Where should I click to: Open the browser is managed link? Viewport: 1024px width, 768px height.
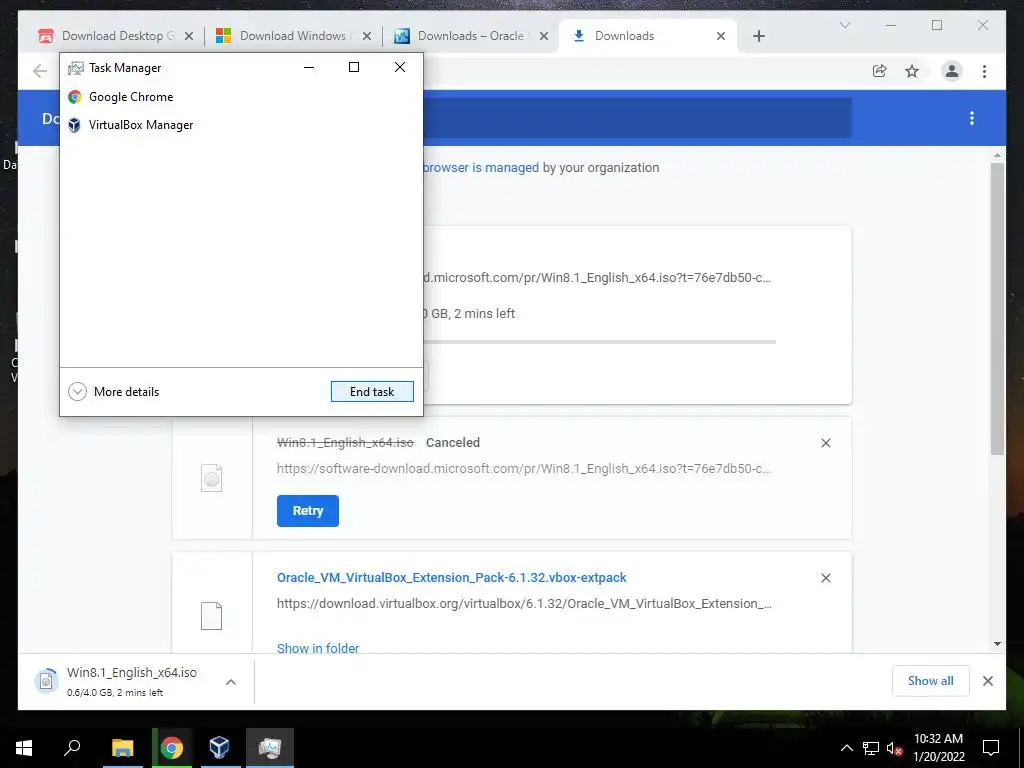click(481, 167)
